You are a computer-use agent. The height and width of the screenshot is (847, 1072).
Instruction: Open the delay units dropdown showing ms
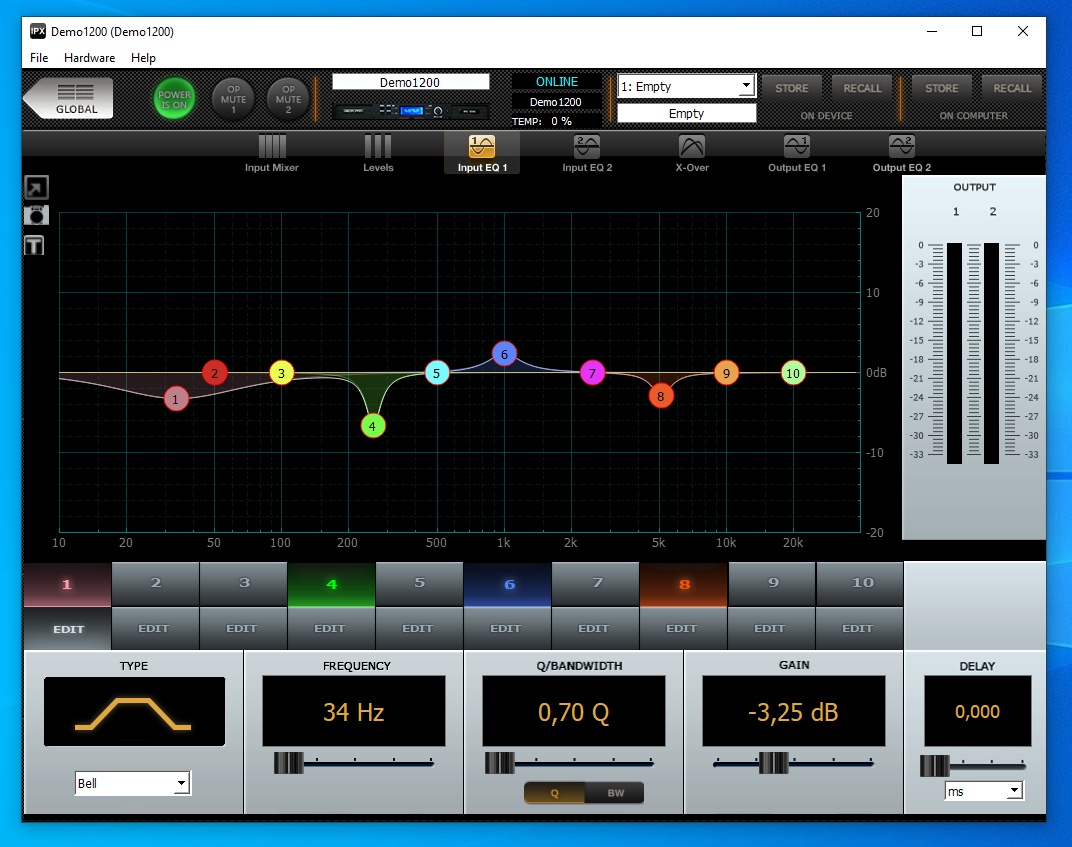pos(984,790)
